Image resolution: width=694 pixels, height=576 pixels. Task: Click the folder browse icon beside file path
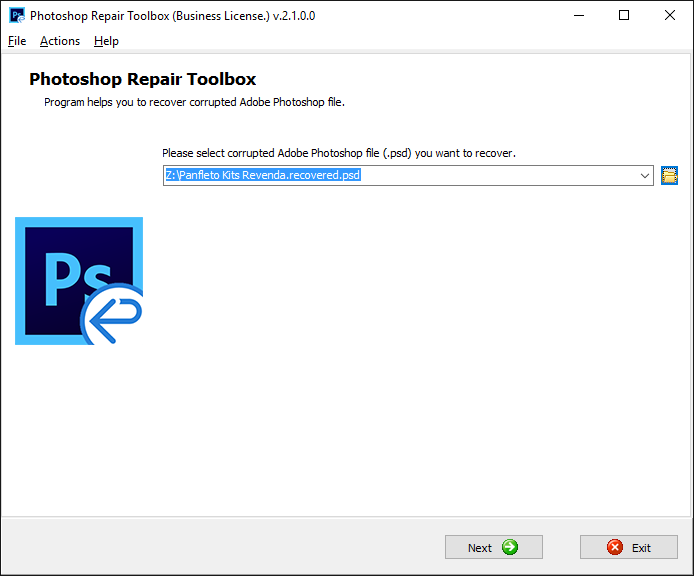(669, 175)
